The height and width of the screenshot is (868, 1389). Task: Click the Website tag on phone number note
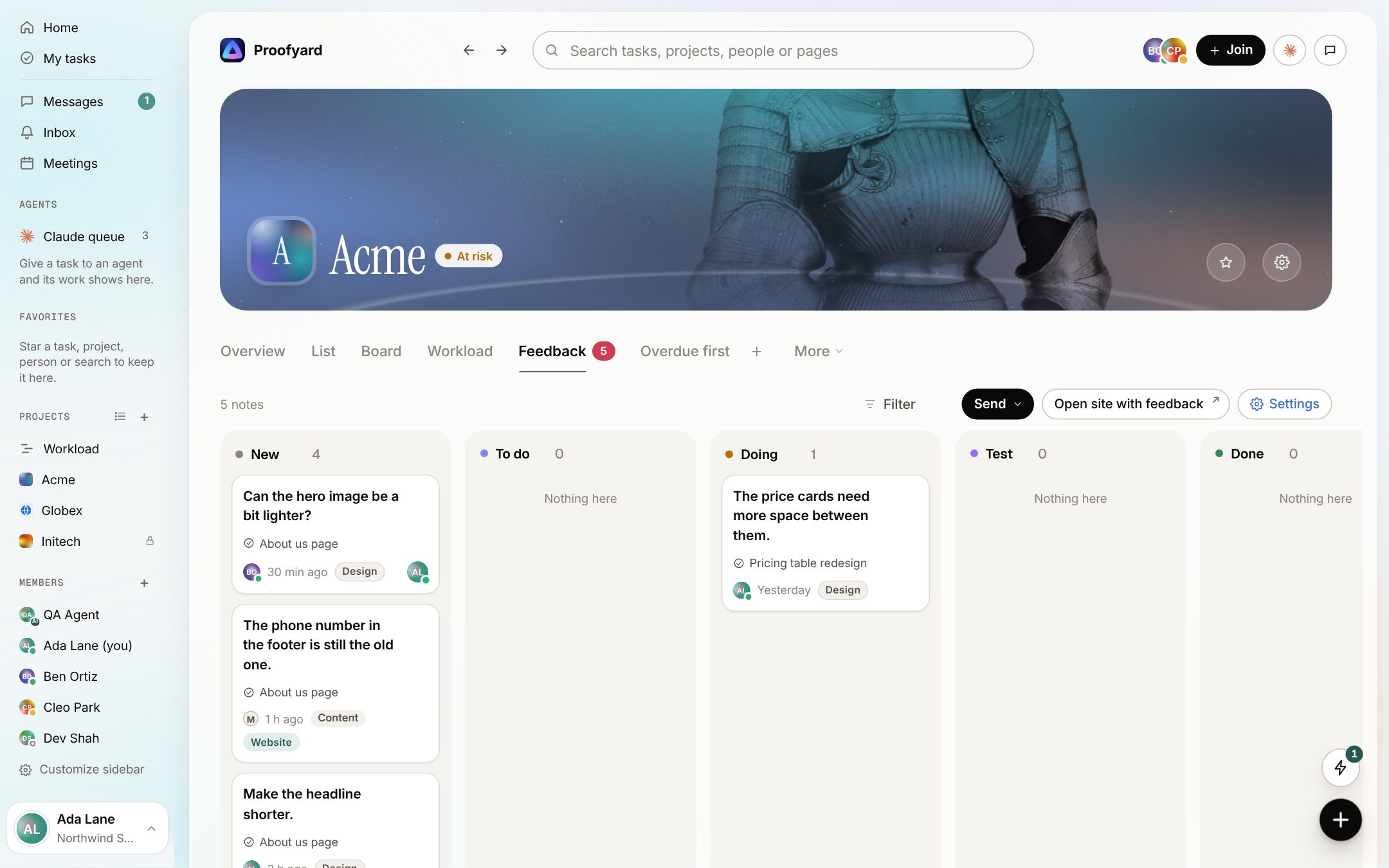click(x=271, y=742)
